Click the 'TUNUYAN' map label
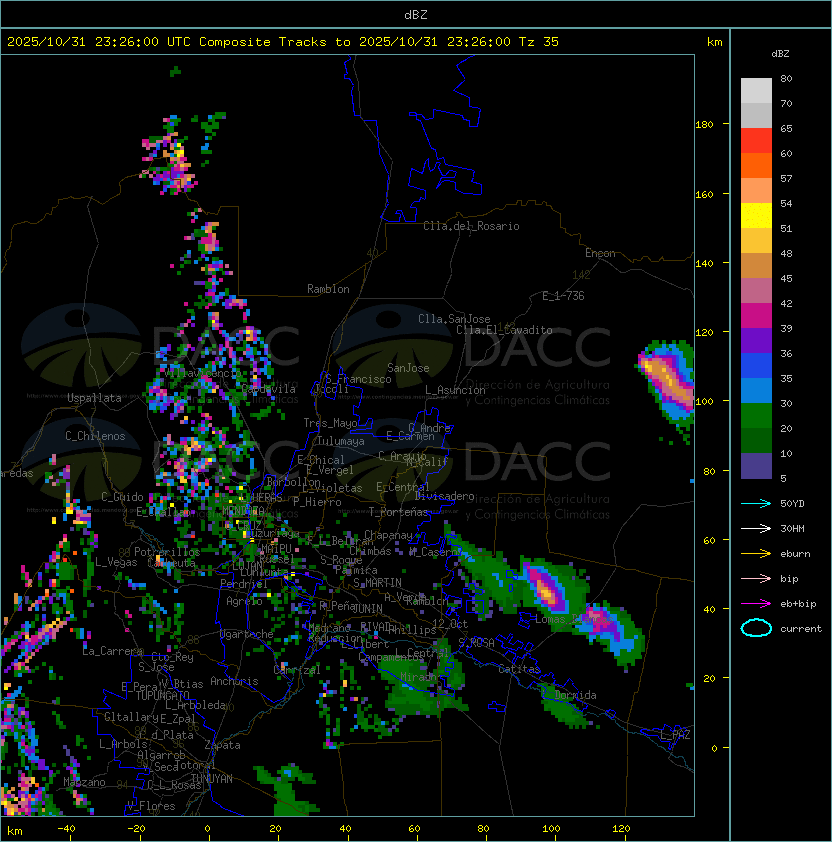This screenshot has width=832, height=842. [x=212, y=779]
